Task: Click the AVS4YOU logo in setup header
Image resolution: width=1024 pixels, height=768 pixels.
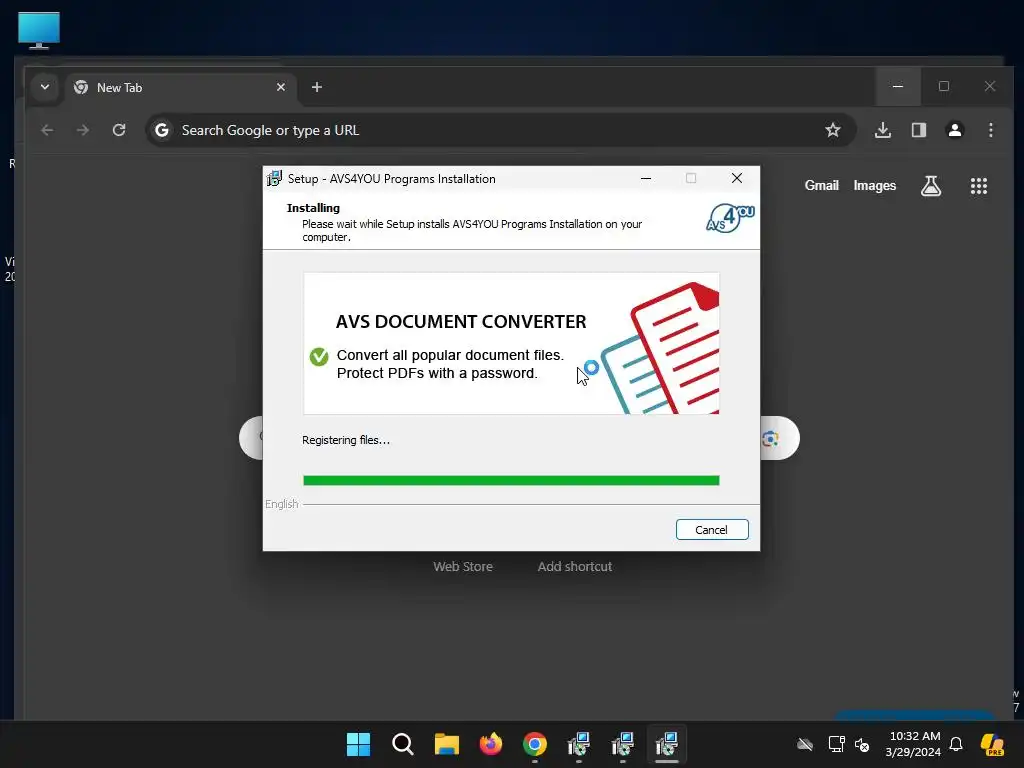Action: tap(730, 218)
